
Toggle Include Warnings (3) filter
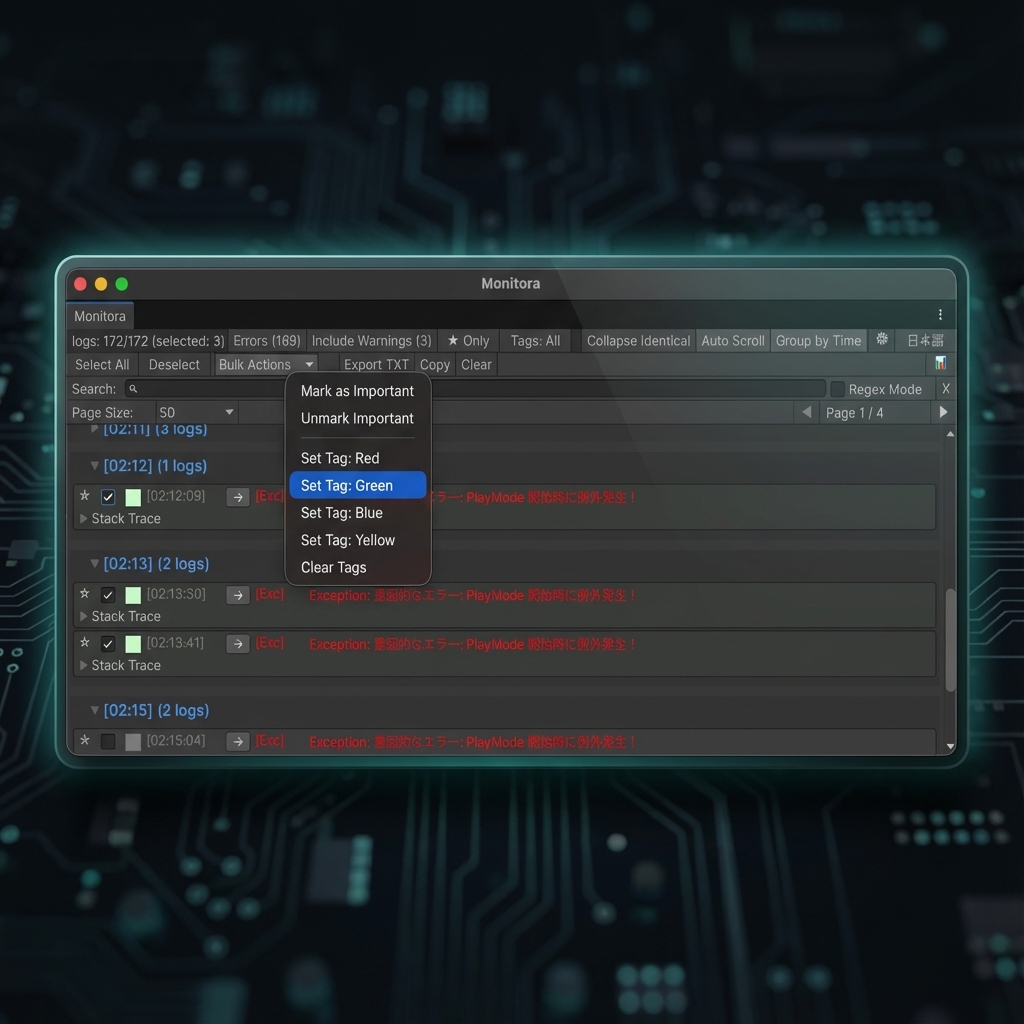pos(372,341)
